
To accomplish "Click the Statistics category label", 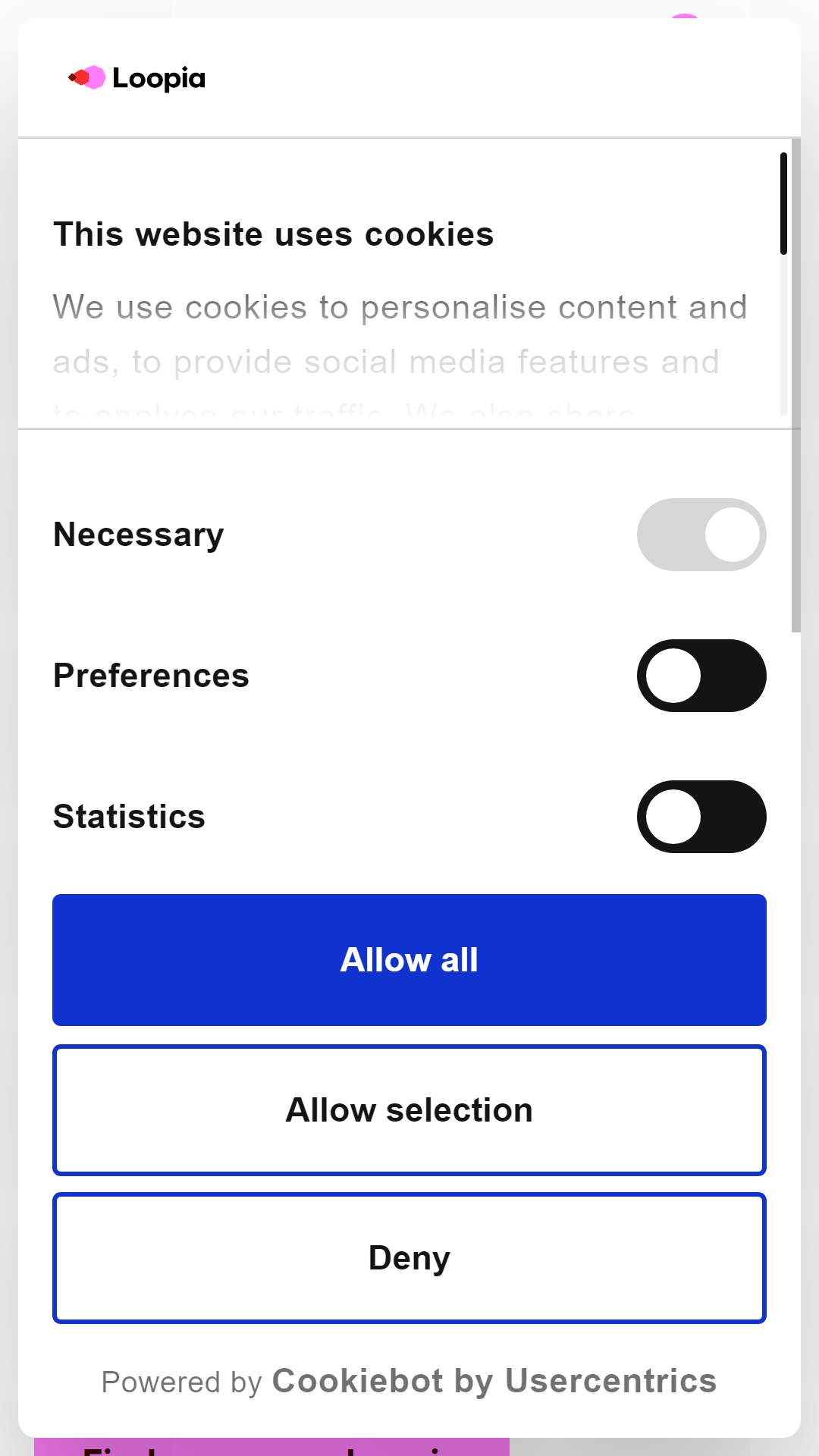I will [129, 817].
